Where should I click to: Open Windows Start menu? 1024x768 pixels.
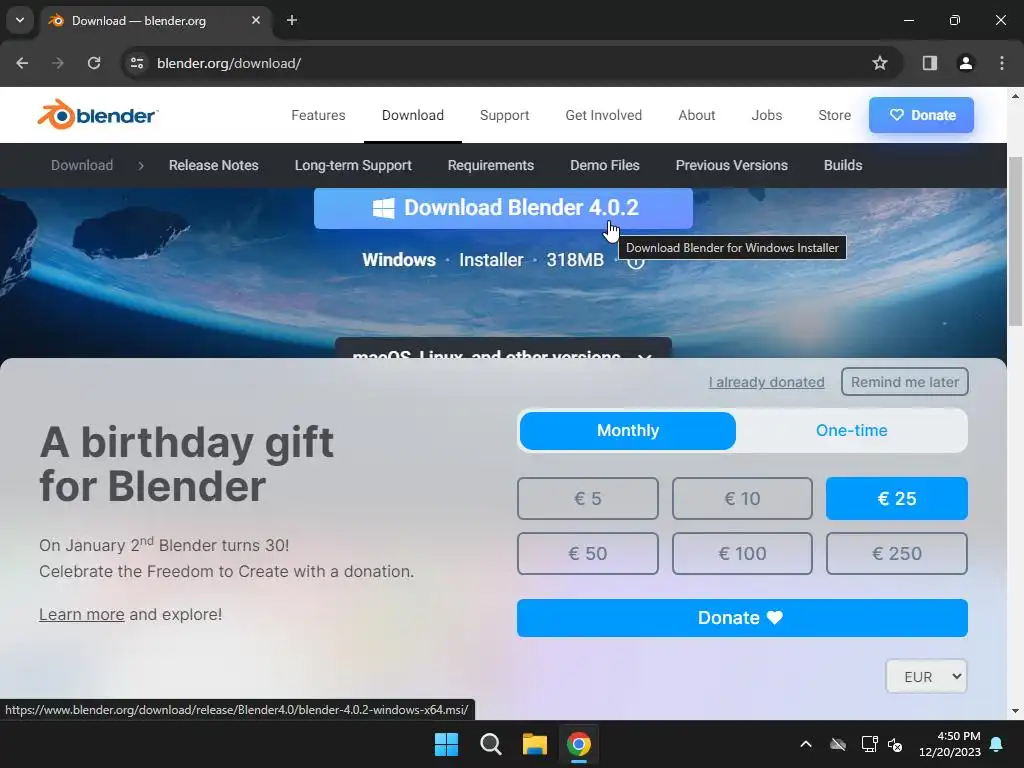447,744
